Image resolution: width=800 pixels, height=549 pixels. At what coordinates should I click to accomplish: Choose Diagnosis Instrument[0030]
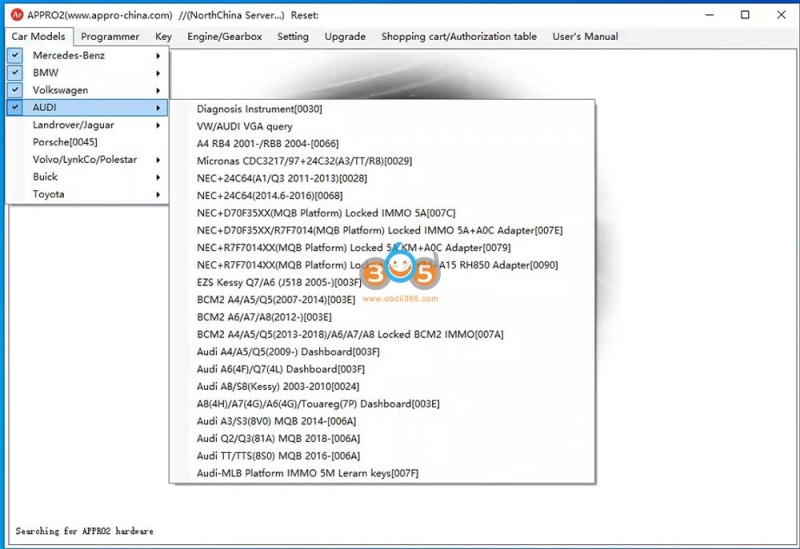point(382,109)
